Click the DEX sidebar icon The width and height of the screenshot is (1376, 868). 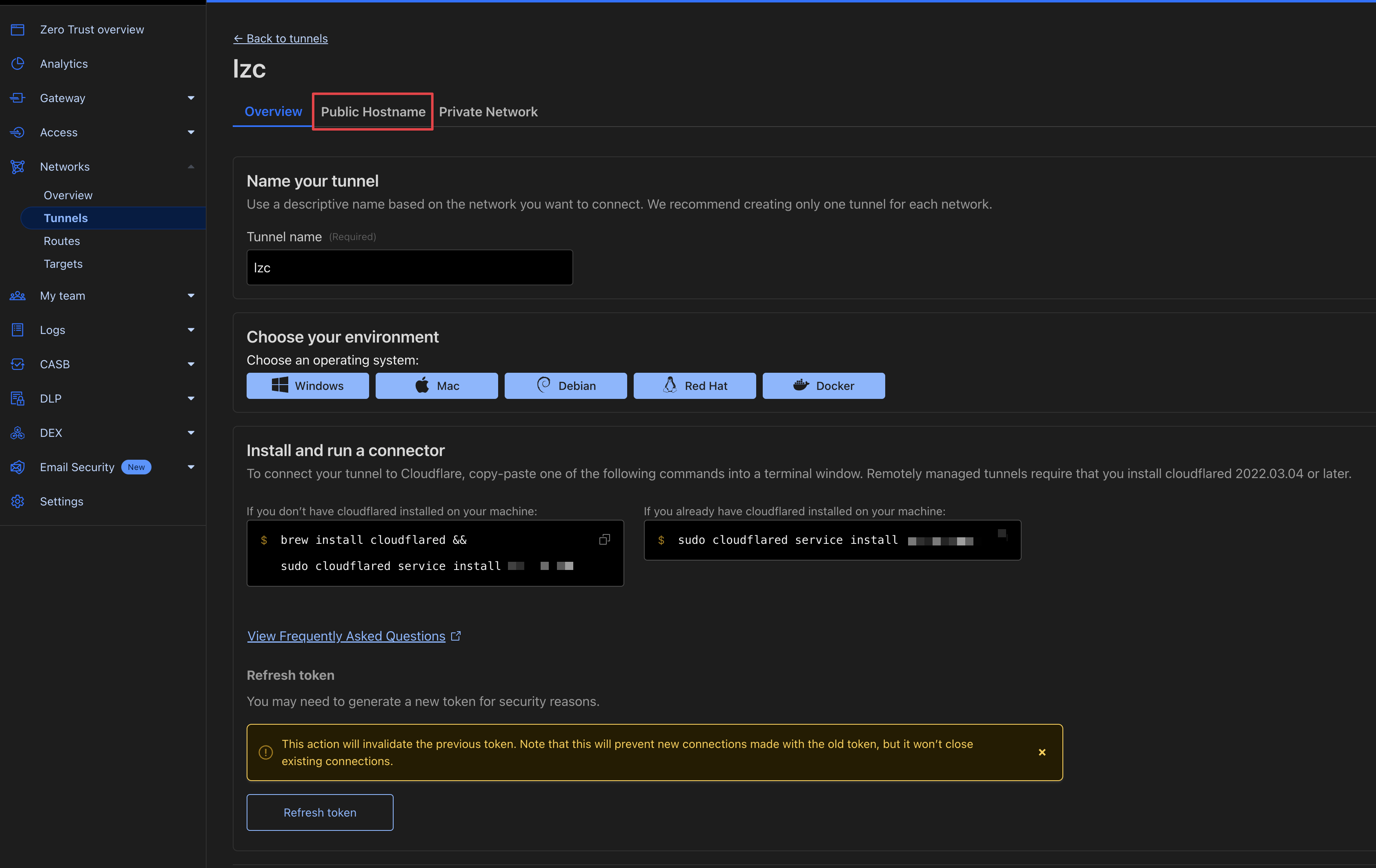coord(18,433)
